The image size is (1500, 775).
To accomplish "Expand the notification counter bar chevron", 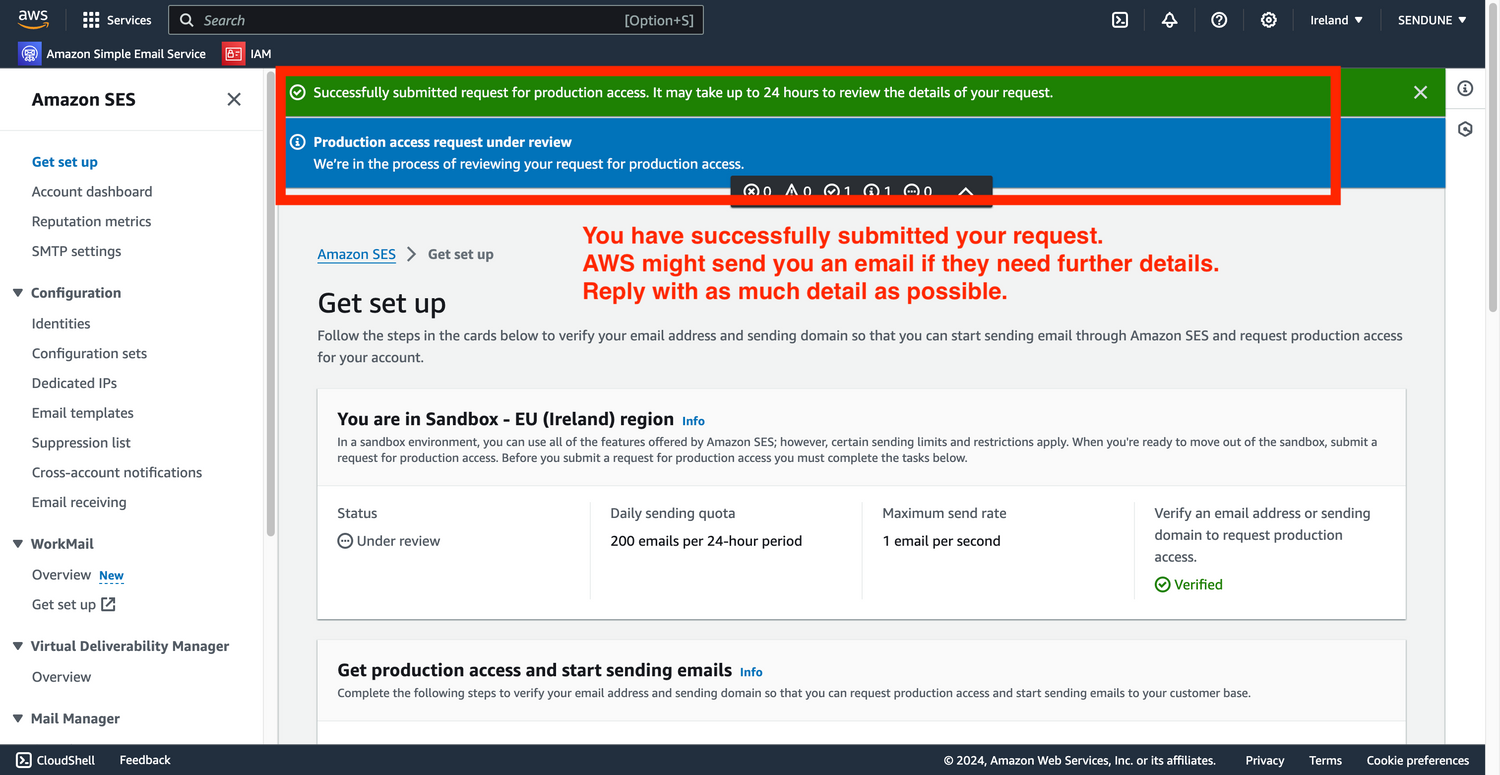I will (966, 191).
